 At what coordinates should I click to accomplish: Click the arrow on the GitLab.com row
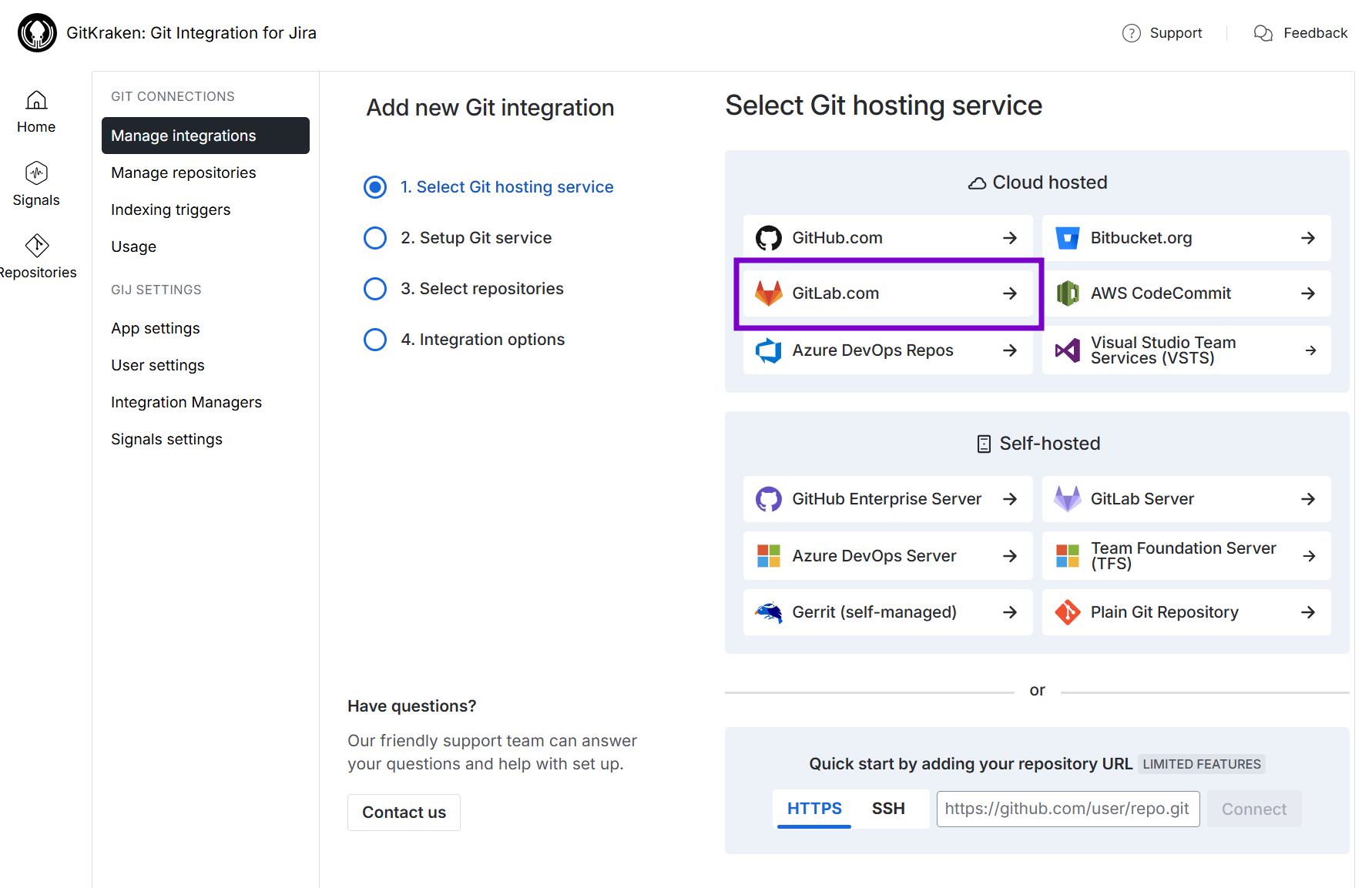click(1010, 293)
